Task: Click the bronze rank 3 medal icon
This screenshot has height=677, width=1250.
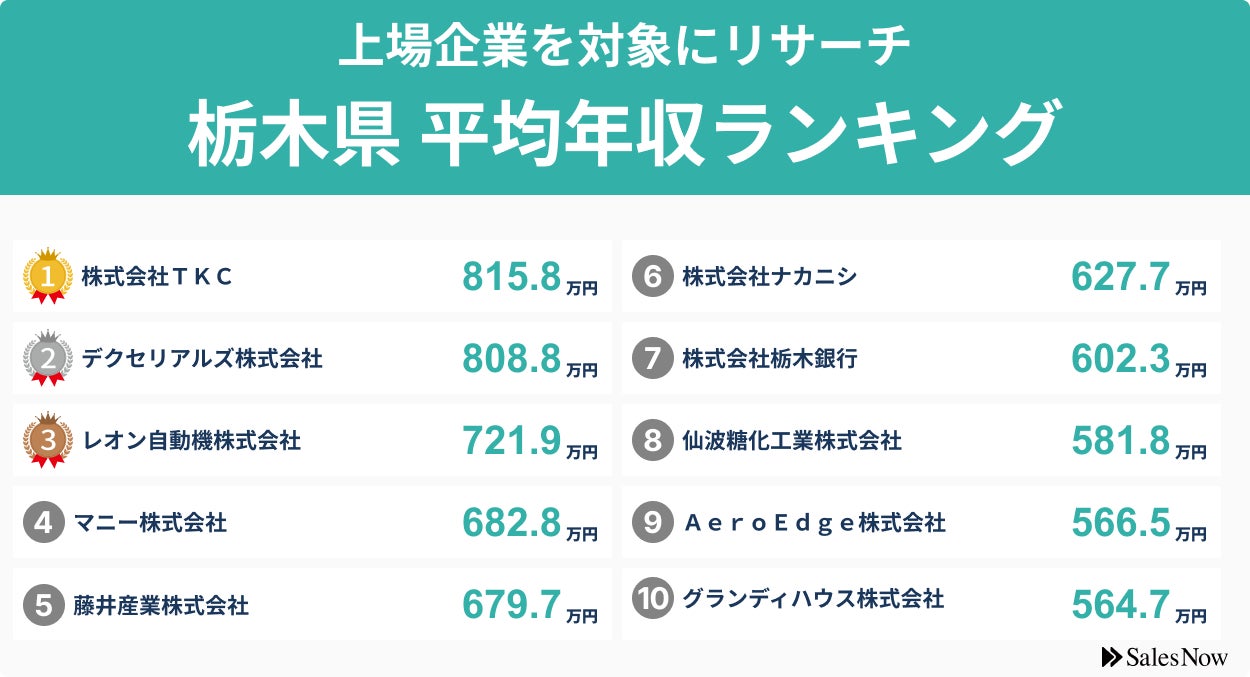Action: (47, 439)
